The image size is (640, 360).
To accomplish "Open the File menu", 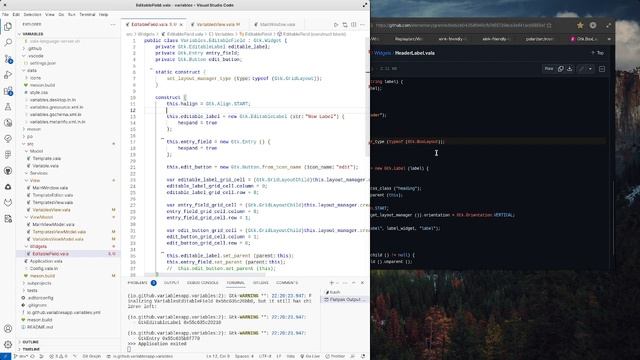I will click(x=5, y=14).
